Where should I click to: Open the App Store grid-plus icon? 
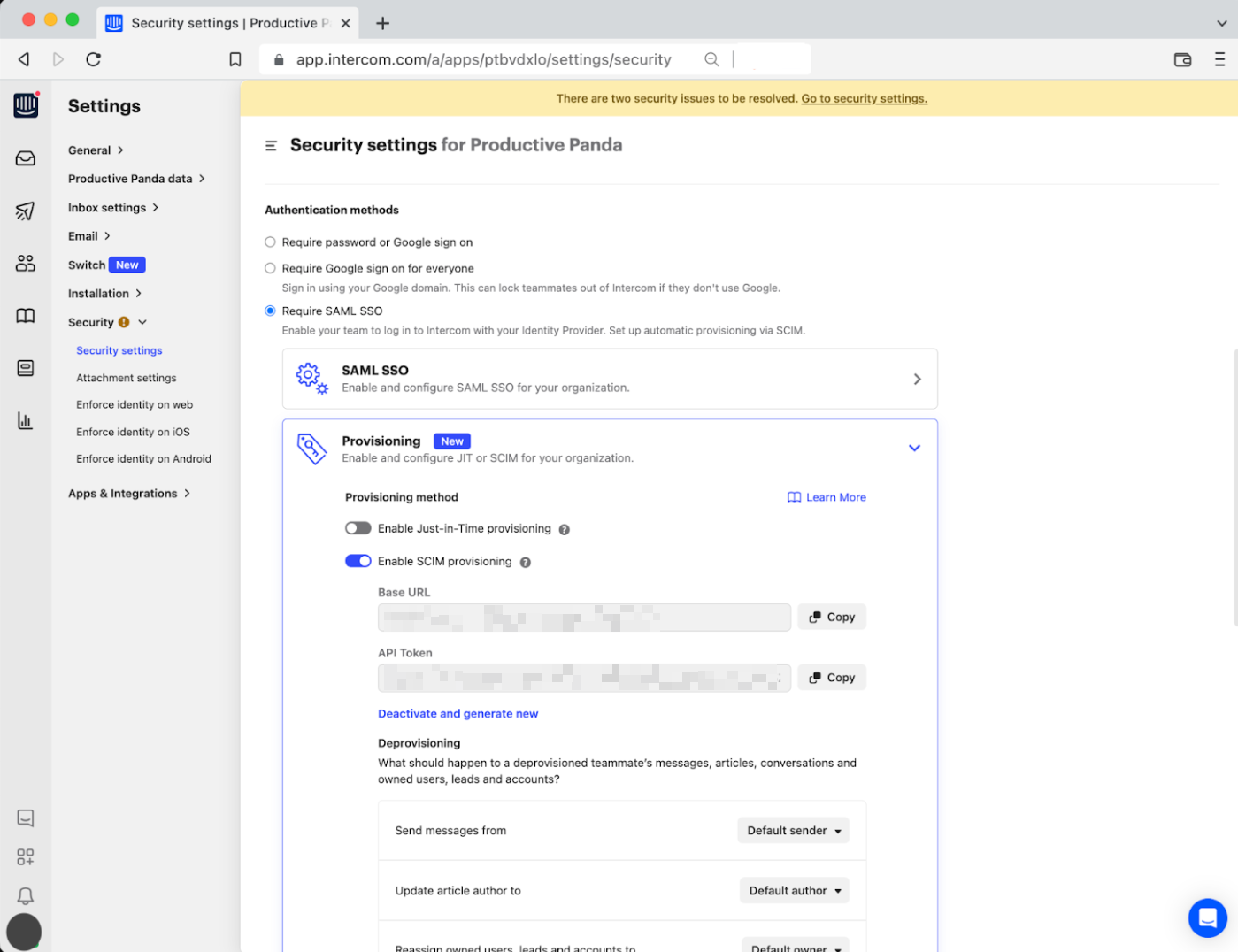(26, 856)
